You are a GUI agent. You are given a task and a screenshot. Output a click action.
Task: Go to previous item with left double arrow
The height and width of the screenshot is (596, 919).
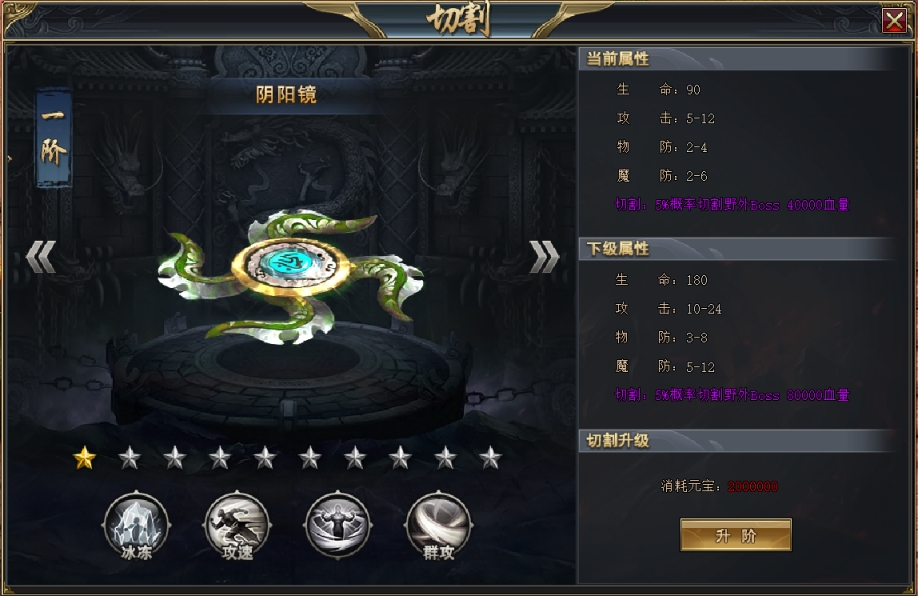click(41, 257)
